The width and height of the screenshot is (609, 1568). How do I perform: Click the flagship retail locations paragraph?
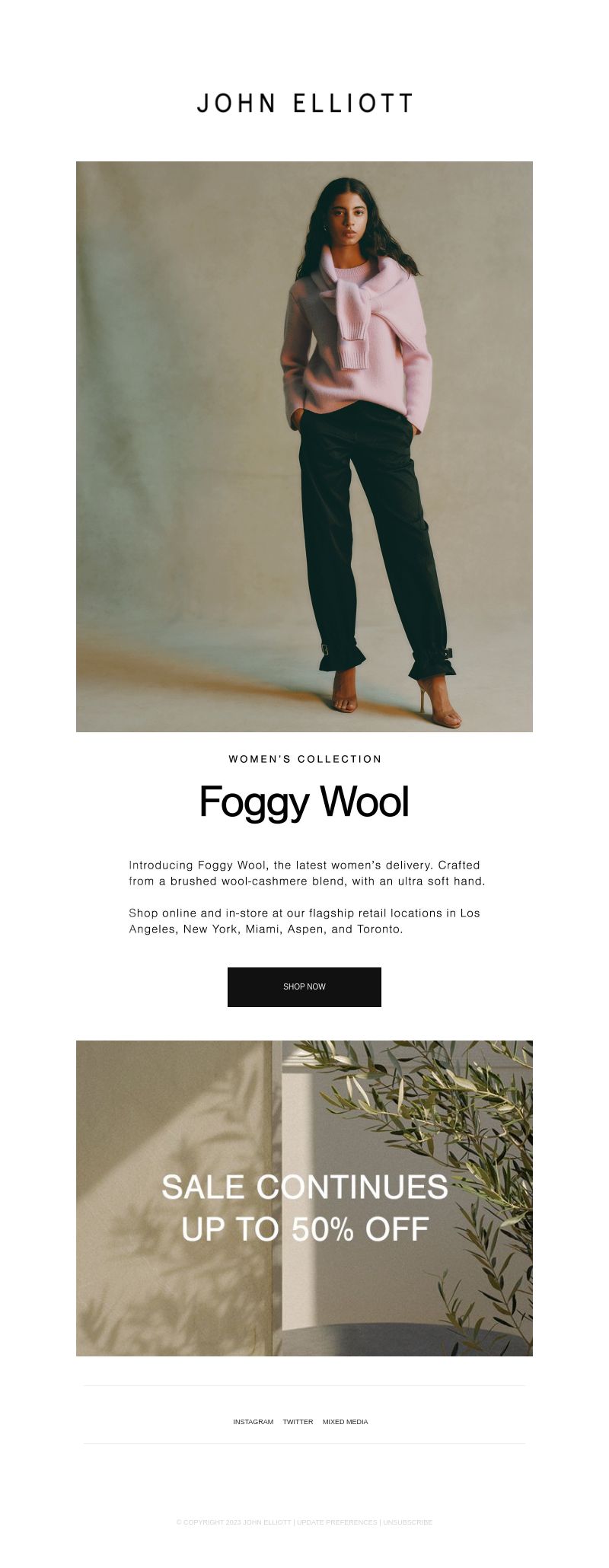pyautogui.click(x=304, y=921)
